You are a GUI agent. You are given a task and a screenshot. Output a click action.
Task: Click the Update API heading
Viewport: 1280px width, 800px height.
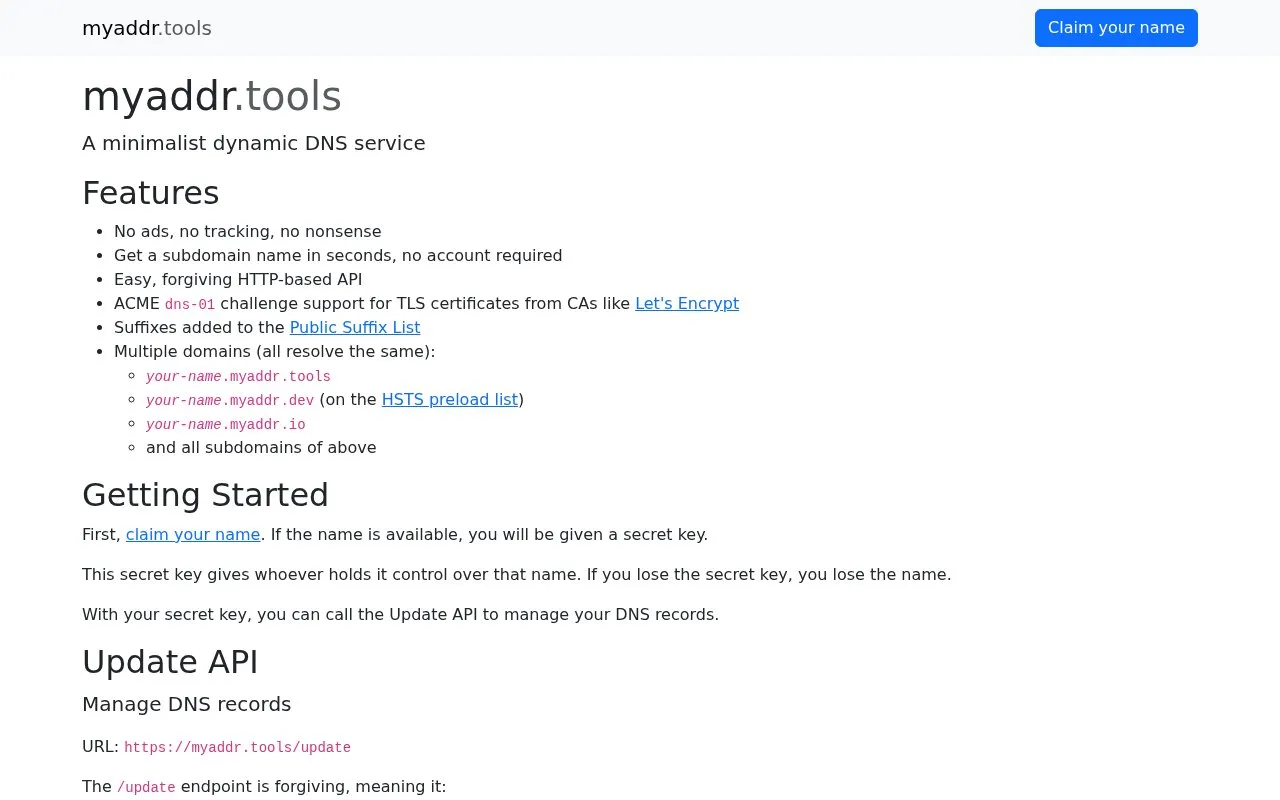170,662
